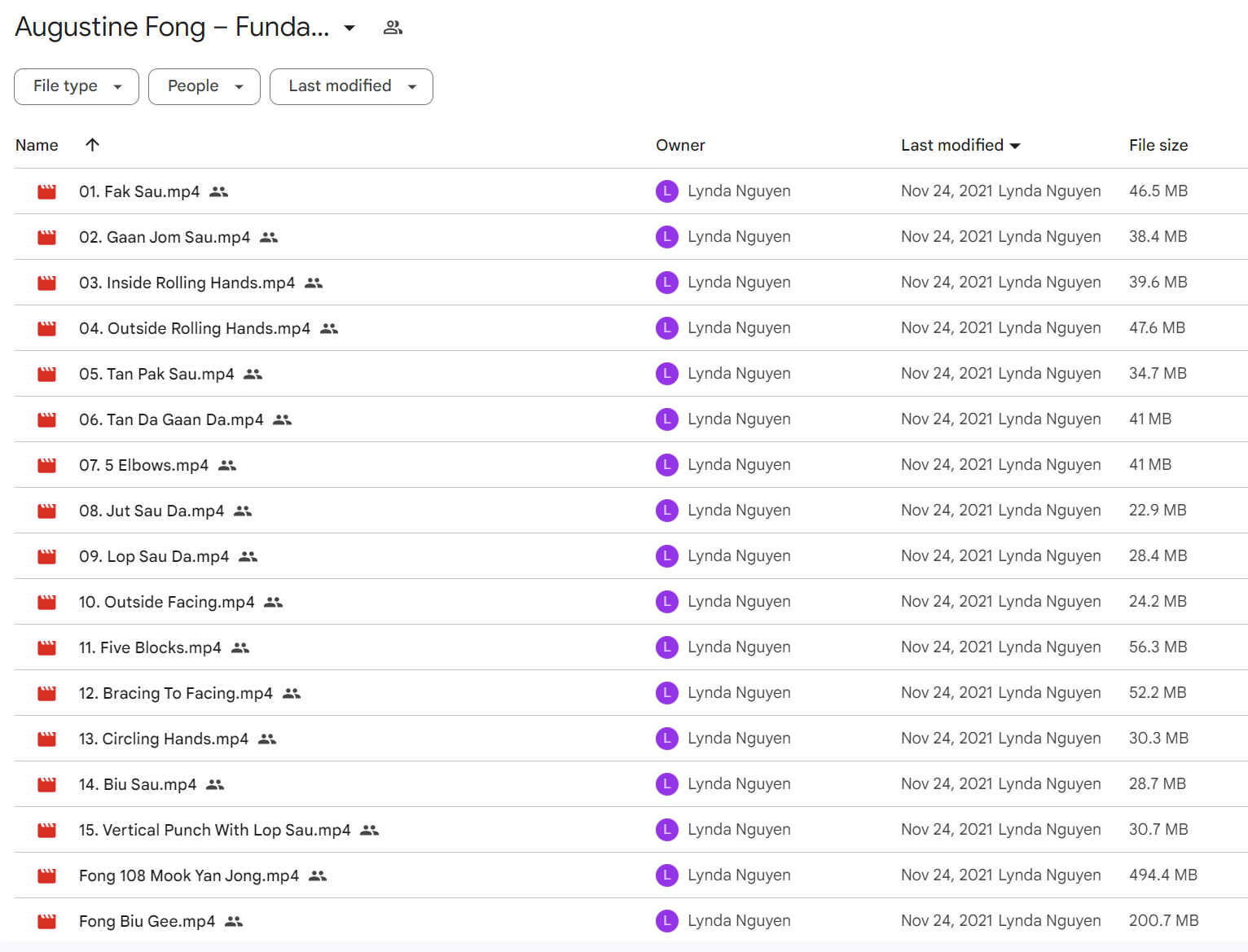1248x952 pixels.
Task: Open the Last modified column dropdown
Action: coord(1015,146)
